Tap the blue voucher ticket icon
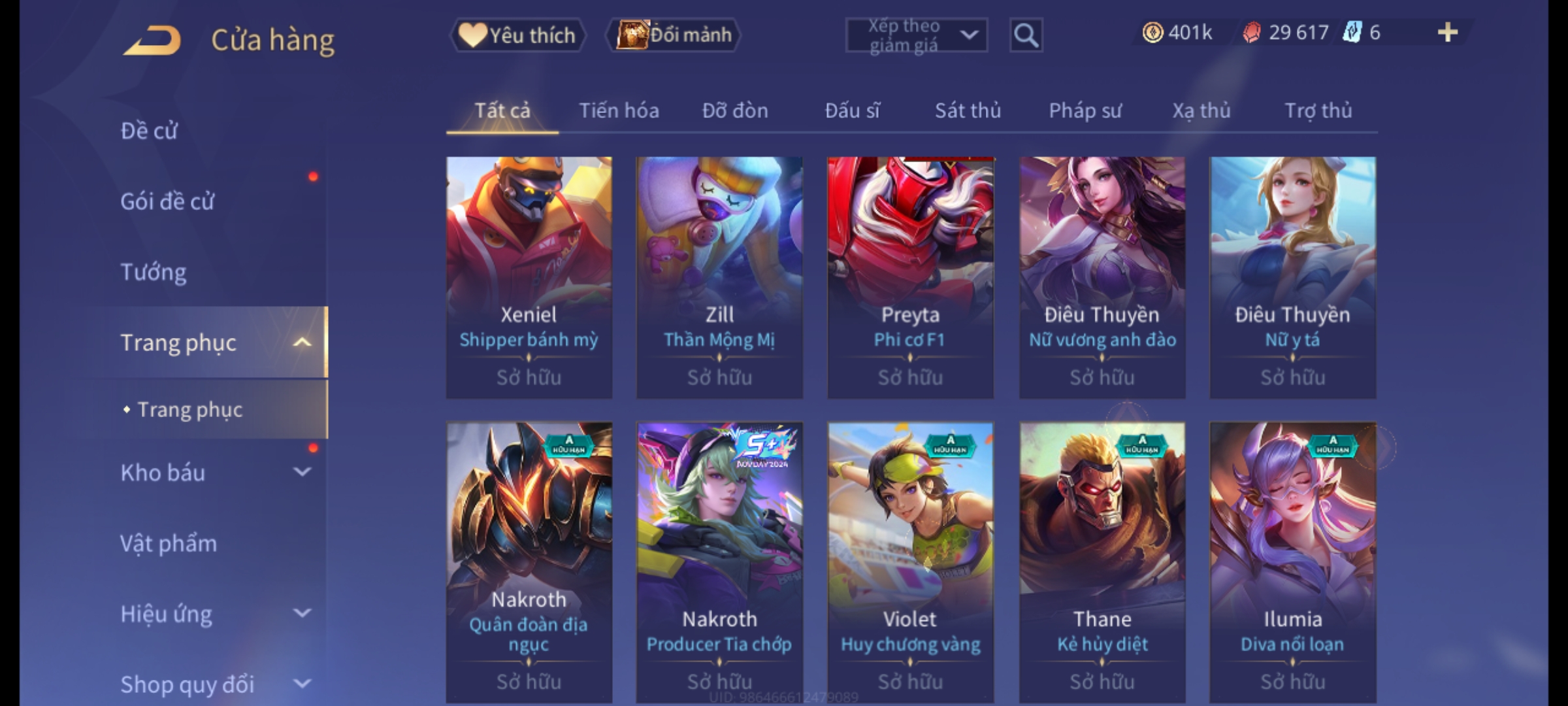 point(1352,33)
